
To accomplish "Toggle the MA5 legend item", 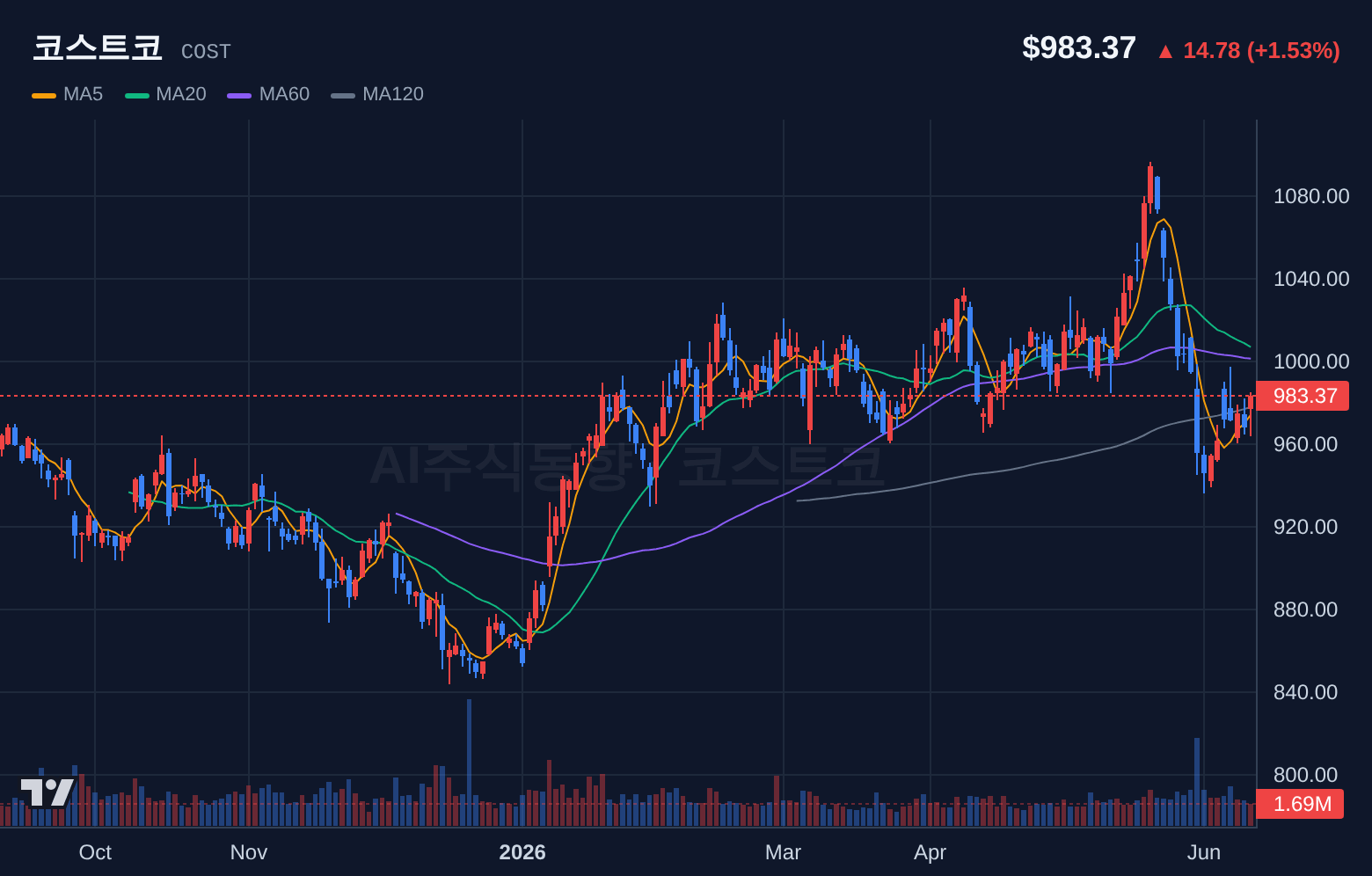I will coord(68,94).
